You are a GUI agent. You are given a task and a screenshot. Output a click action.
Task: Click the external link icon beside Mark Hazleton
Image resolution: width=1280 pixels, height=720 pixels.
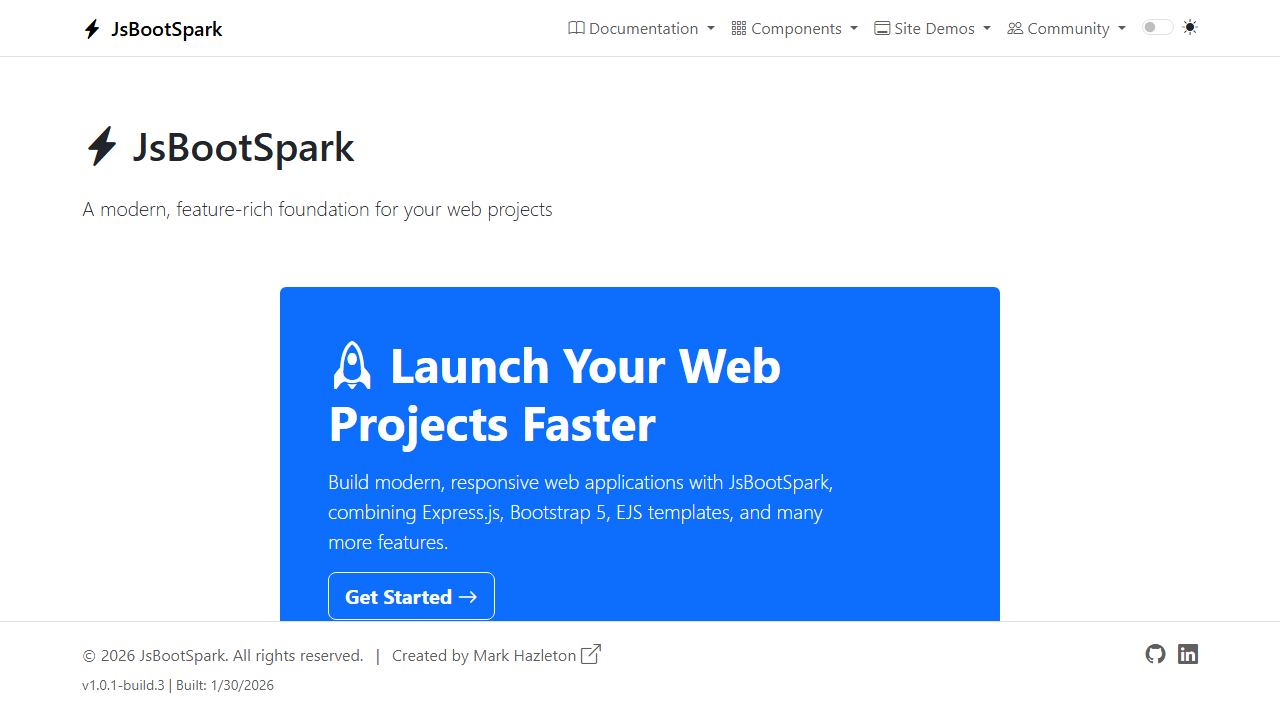pyautogui.click(x=590, y=653)
